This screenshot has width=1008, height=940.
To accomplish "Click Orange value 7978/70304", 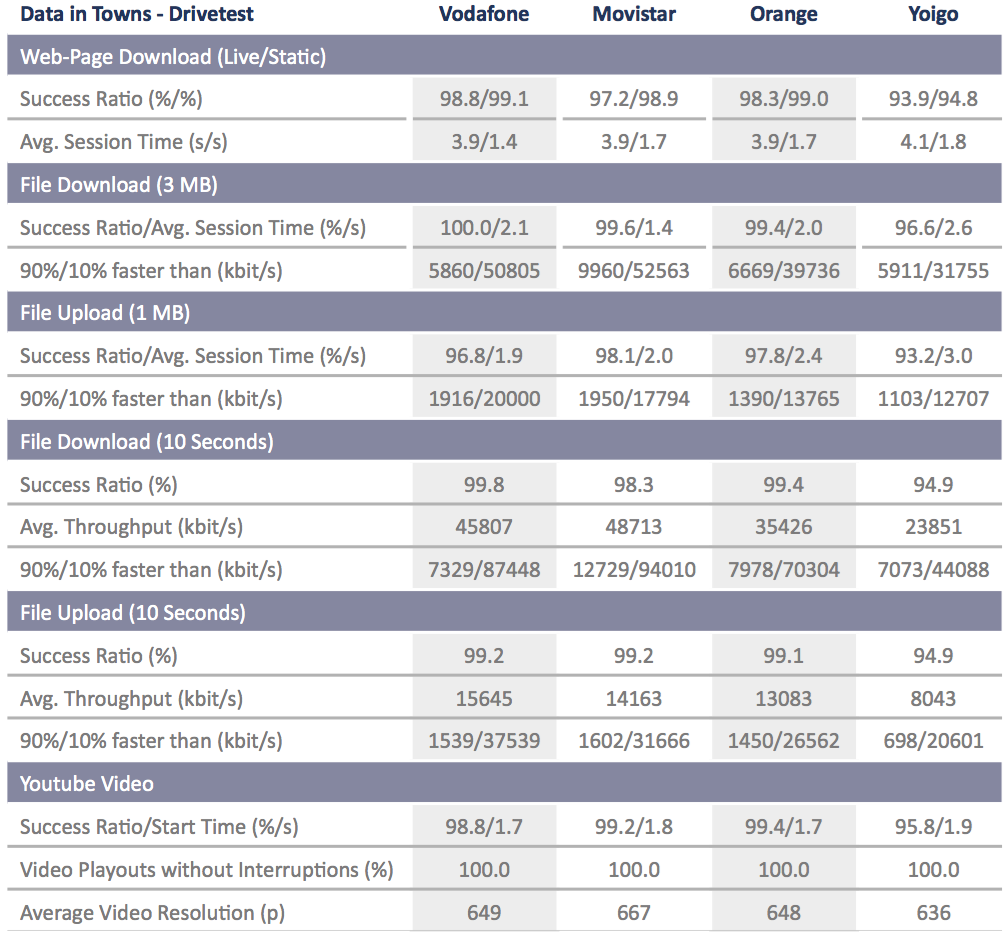I will pyautogui.click(x=784, y=570).
